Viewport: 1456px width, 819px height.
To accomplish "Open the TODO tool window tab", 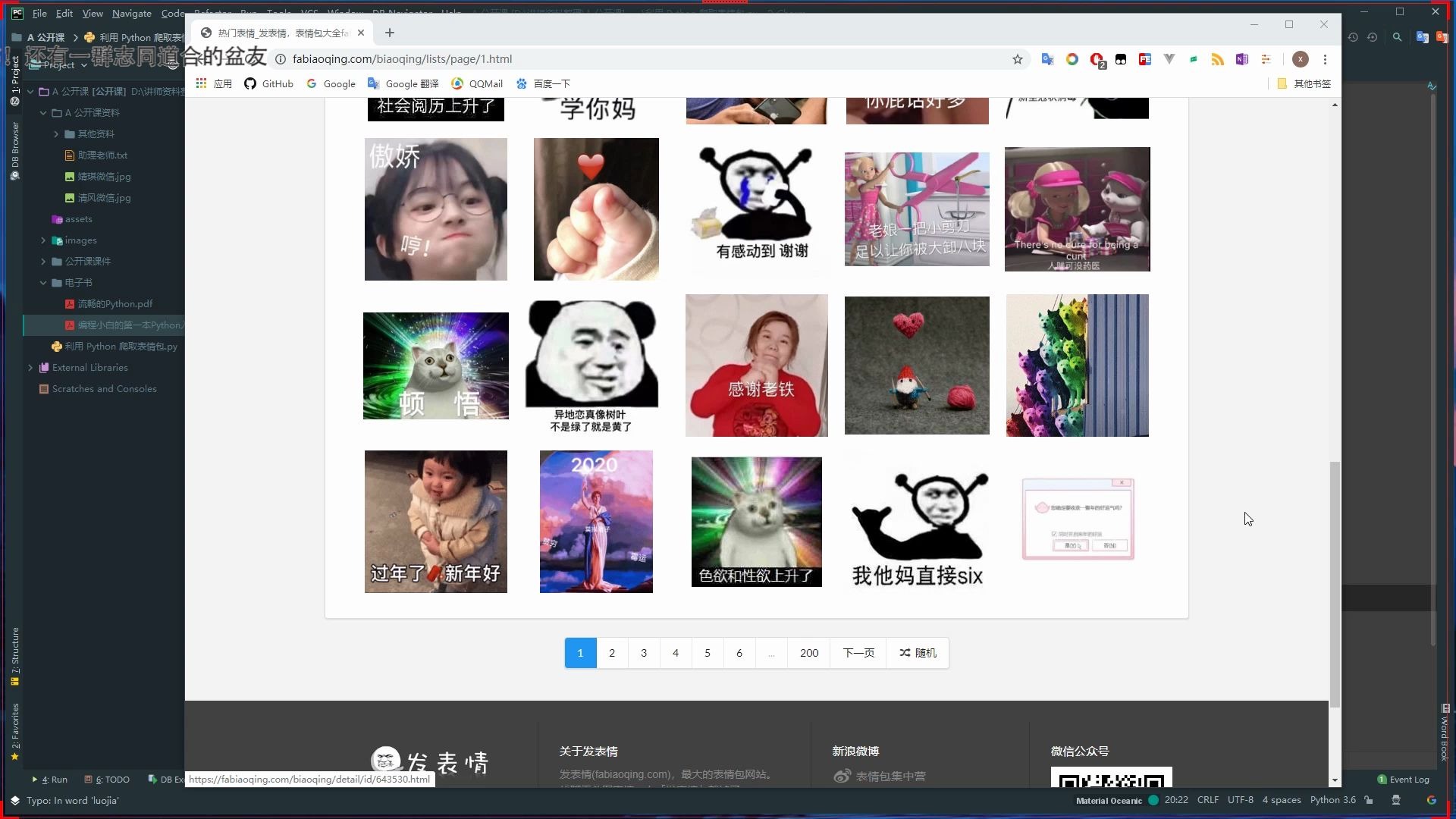I will pos(107,779).
